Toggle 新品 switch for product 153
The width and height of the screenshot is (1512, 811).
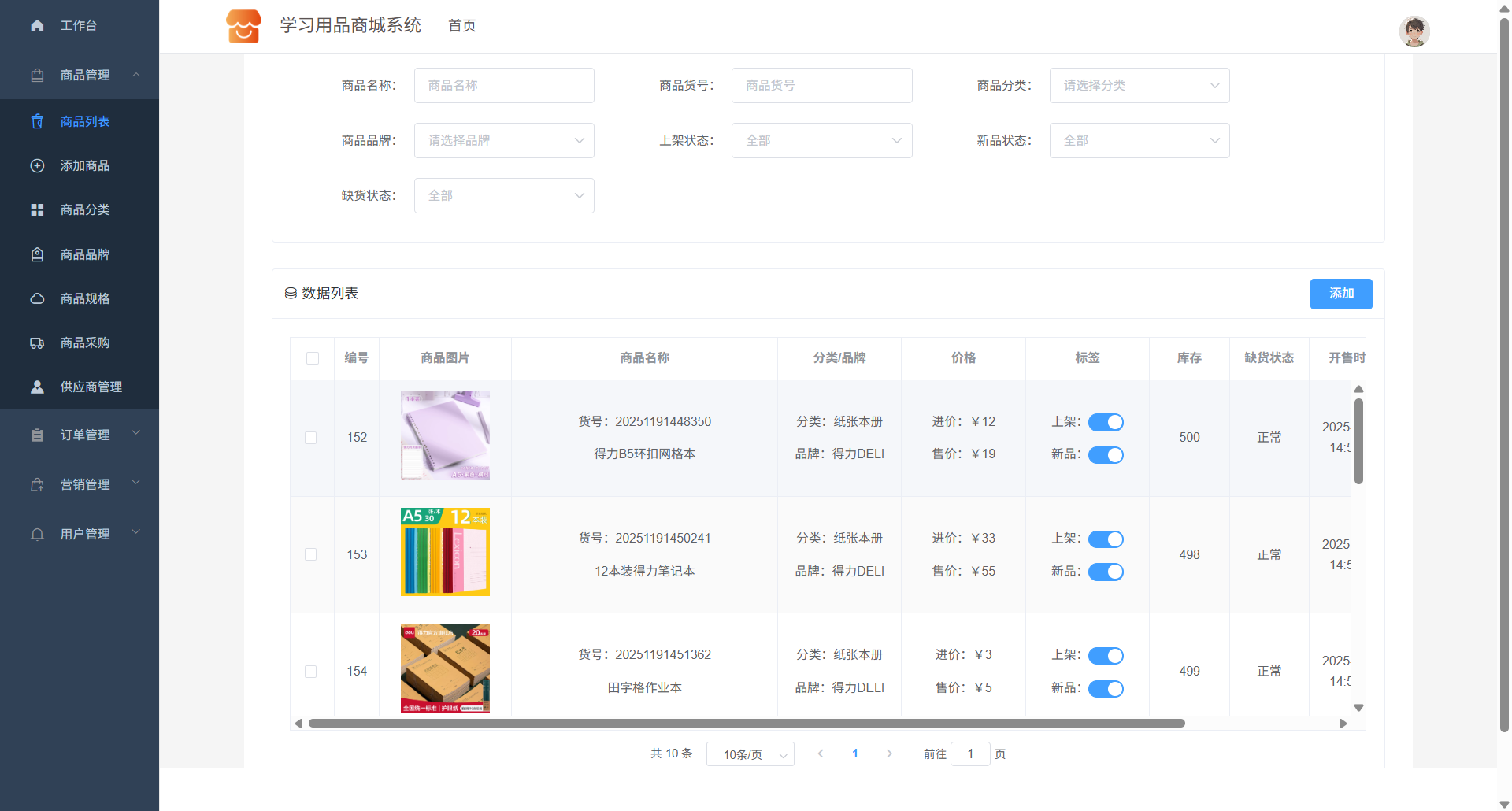point(1106,572)
